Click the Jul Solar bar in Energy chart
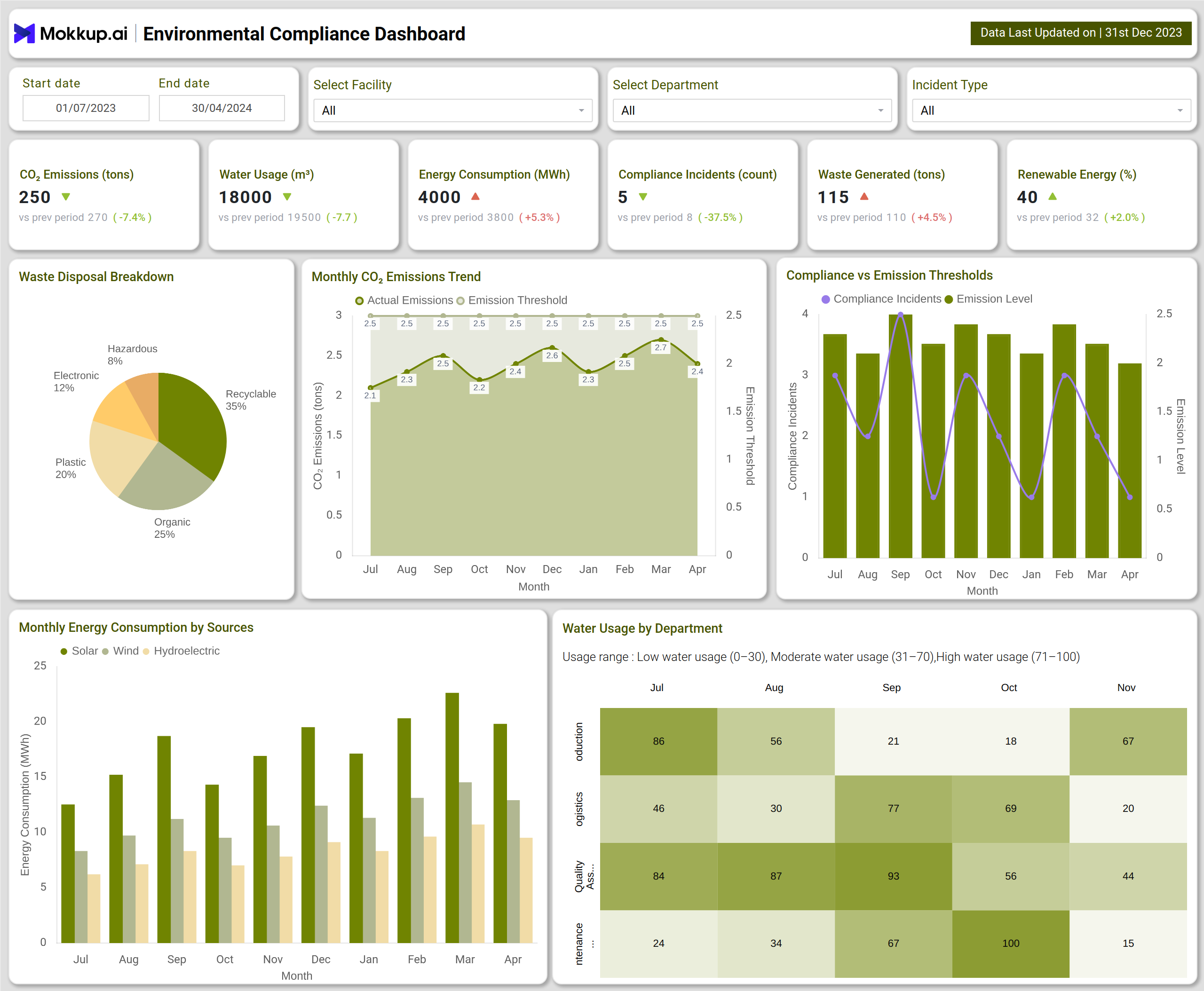Viewport: 1204px width, 991px height. pyautogui.click(x=68, y=873)
